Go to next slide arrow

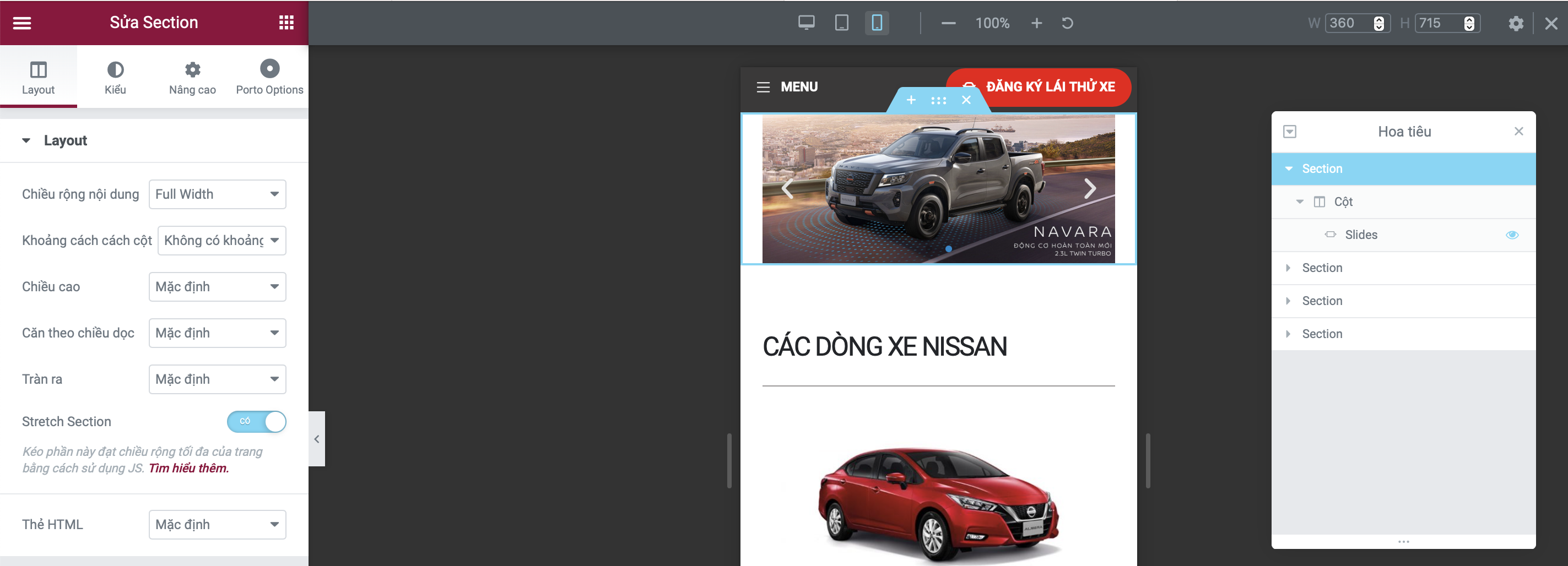pos(1090,188)
